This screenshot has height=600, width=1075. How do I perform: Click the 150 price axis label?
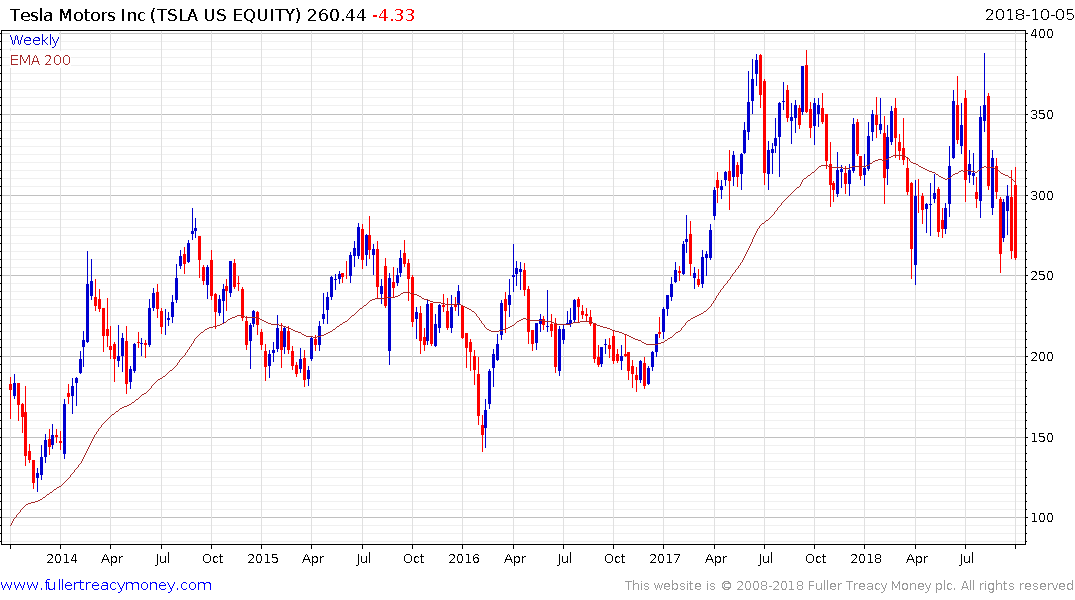coord(1042,437)
